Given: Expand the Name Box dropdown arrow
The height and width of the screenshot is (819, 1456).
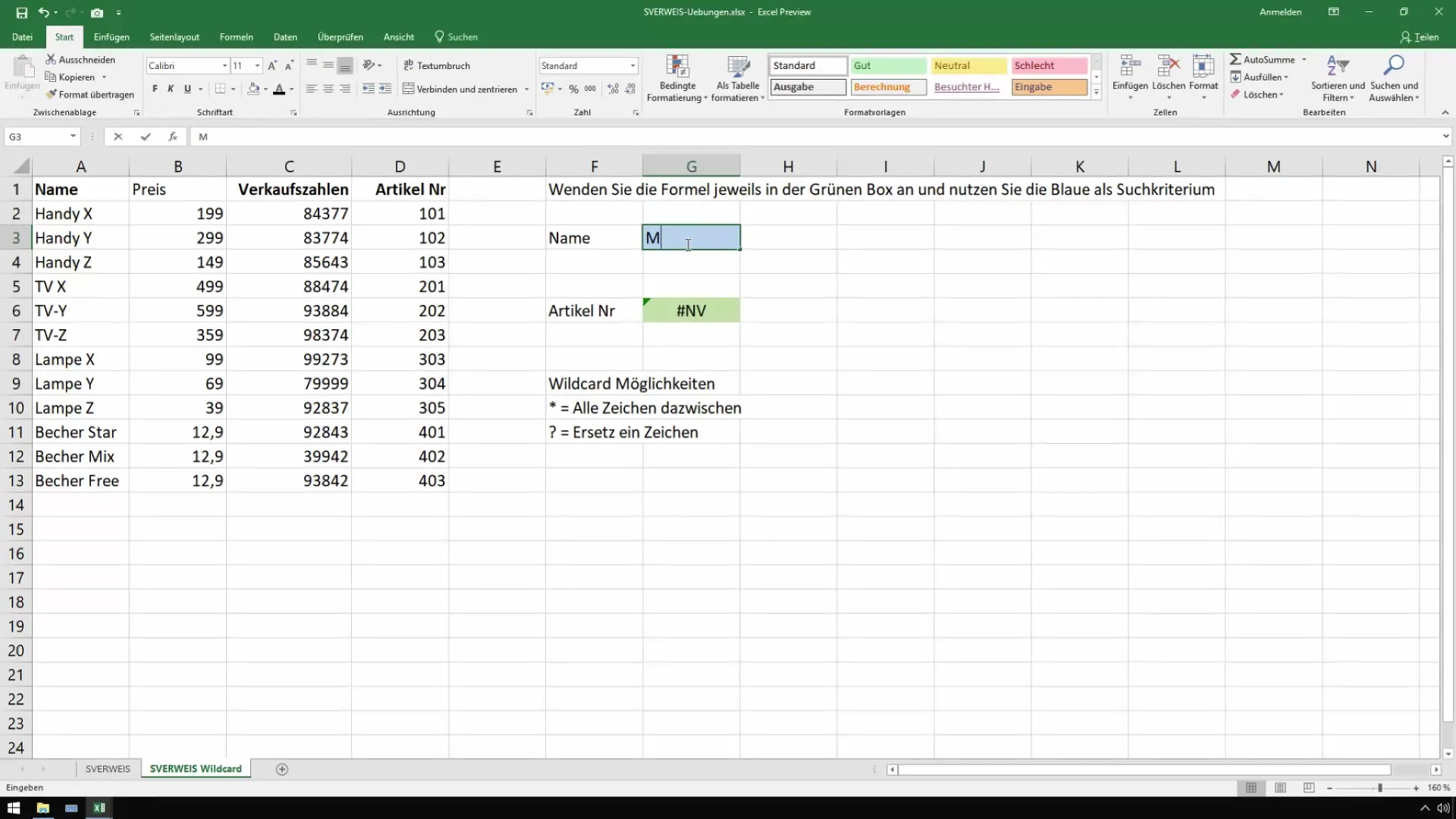Looking at the screenshot, I should 73,136.
